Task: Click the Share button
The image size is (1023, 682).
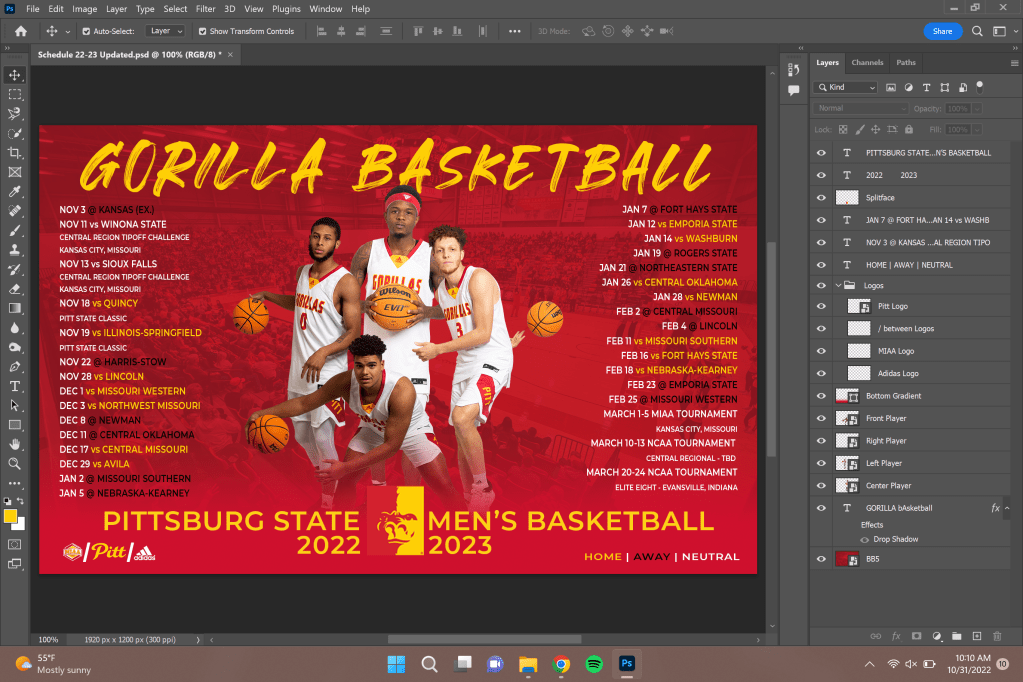Action: (x=942, y=31)
